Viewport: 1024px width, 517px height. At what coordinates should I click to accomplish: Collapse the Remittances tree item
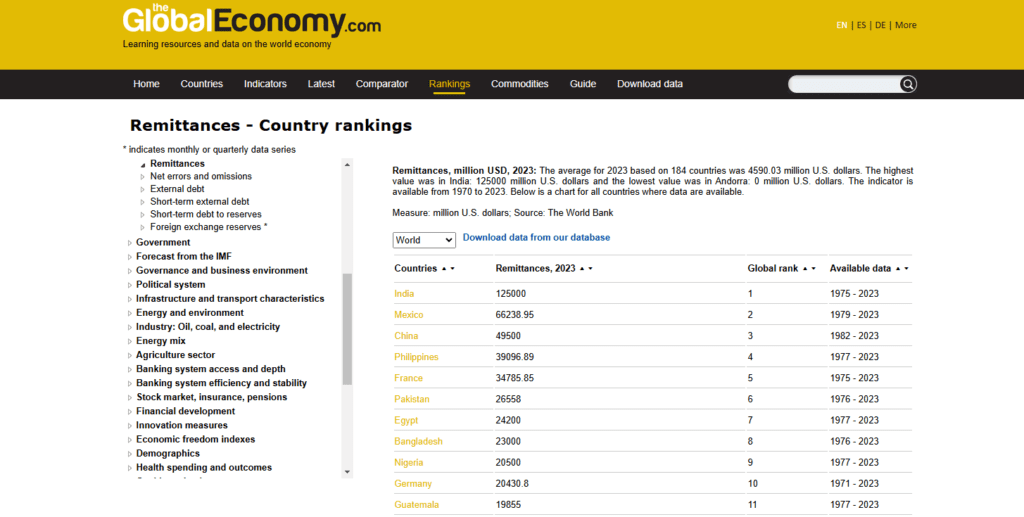pos(143,164)
